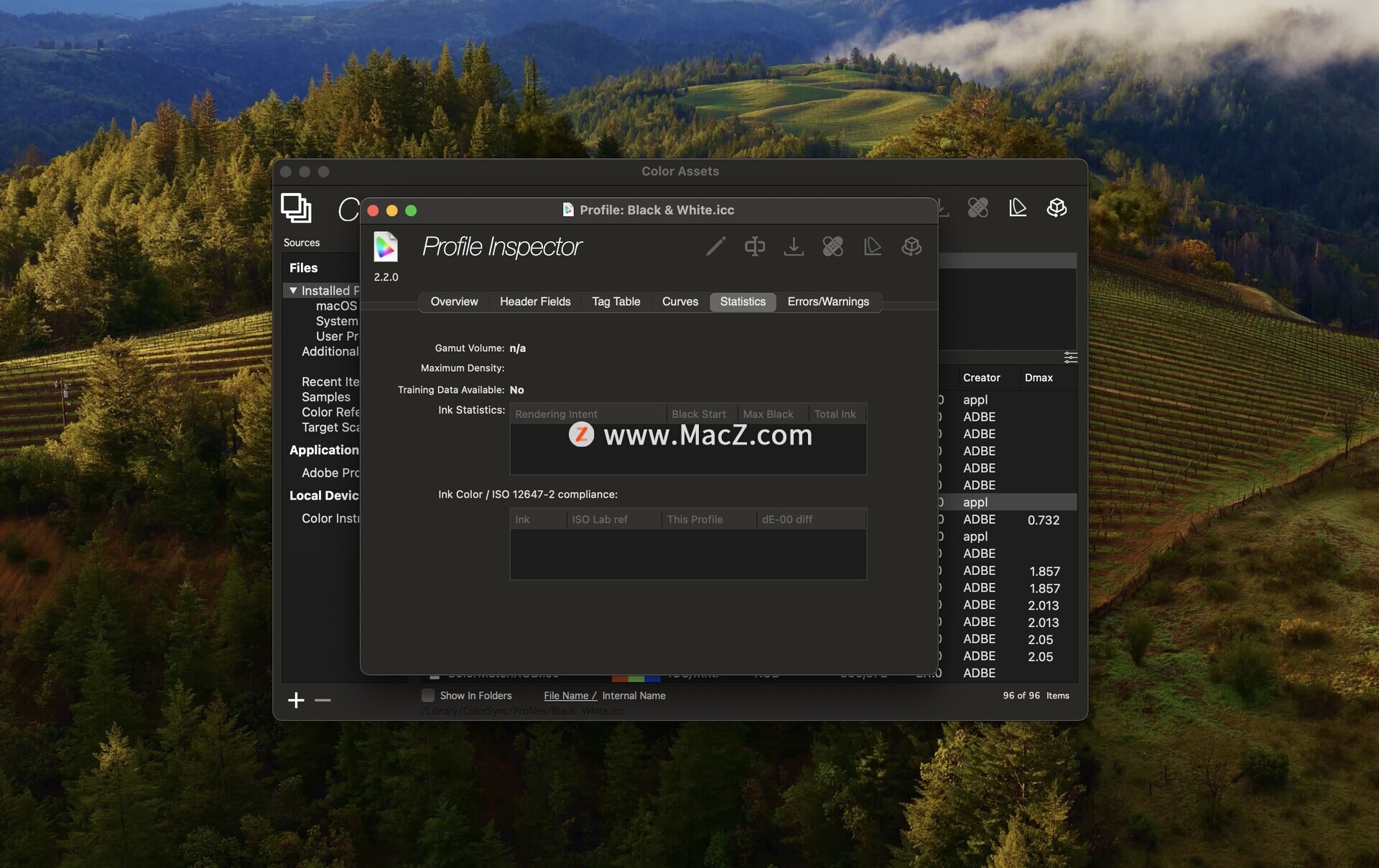This screenshot has width=1379, height=868.
Task: Click the colorful profile document icon
Action: tap(386, 247)
